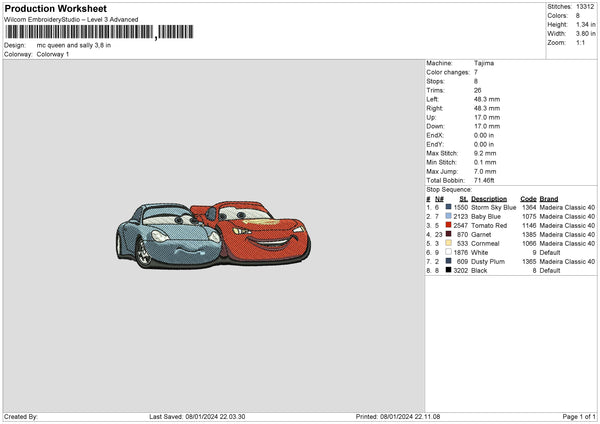600x424 pixels.
Task: Click the Garnet color swatch
Action: [448, 234]
